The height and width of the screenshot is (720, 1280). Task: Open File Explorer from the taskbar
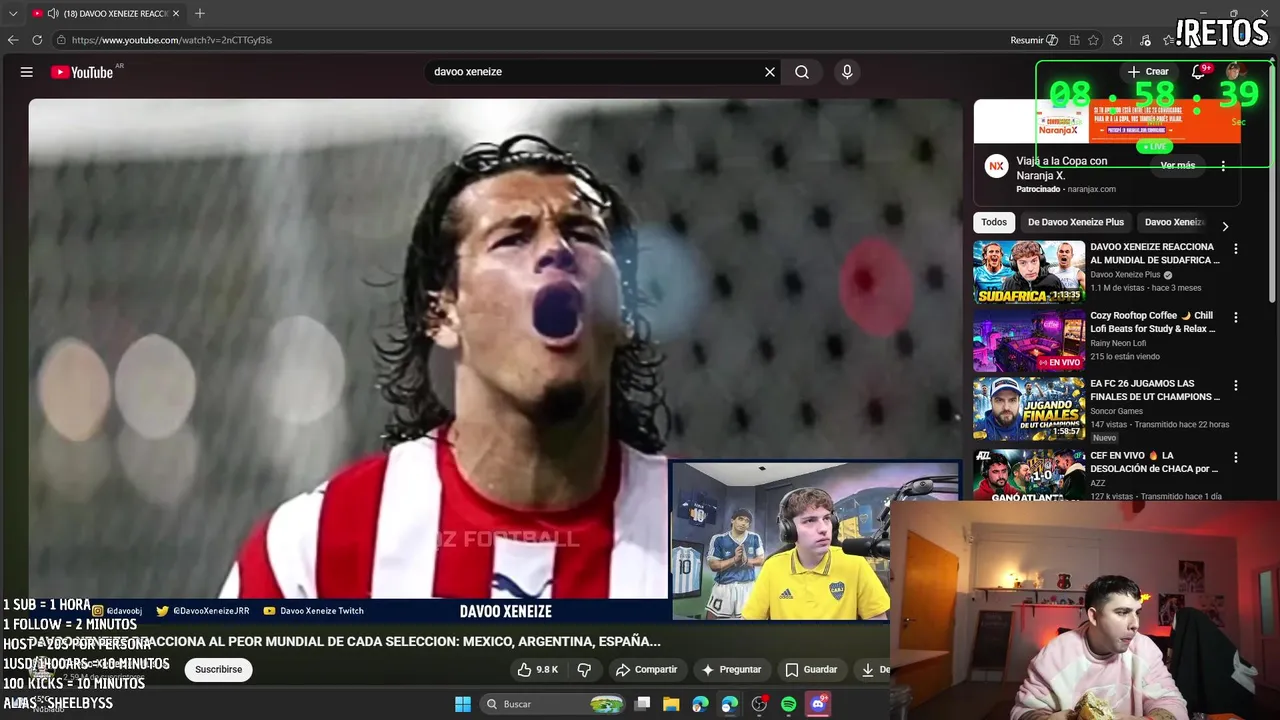pos(671,704)
